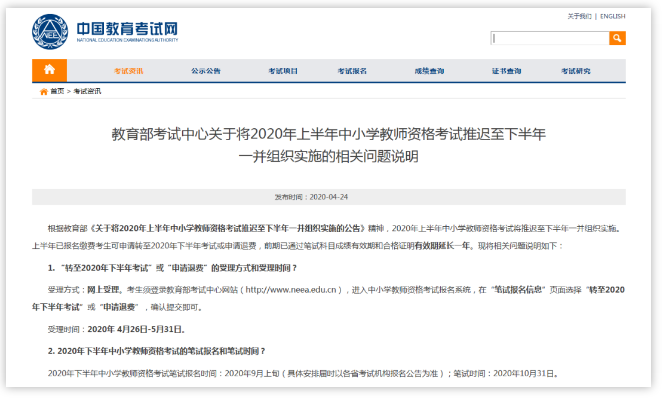Click the orange home icon in navbar
Image resolution: width=662 pixels, height=398 pixels.
point(49,70)
